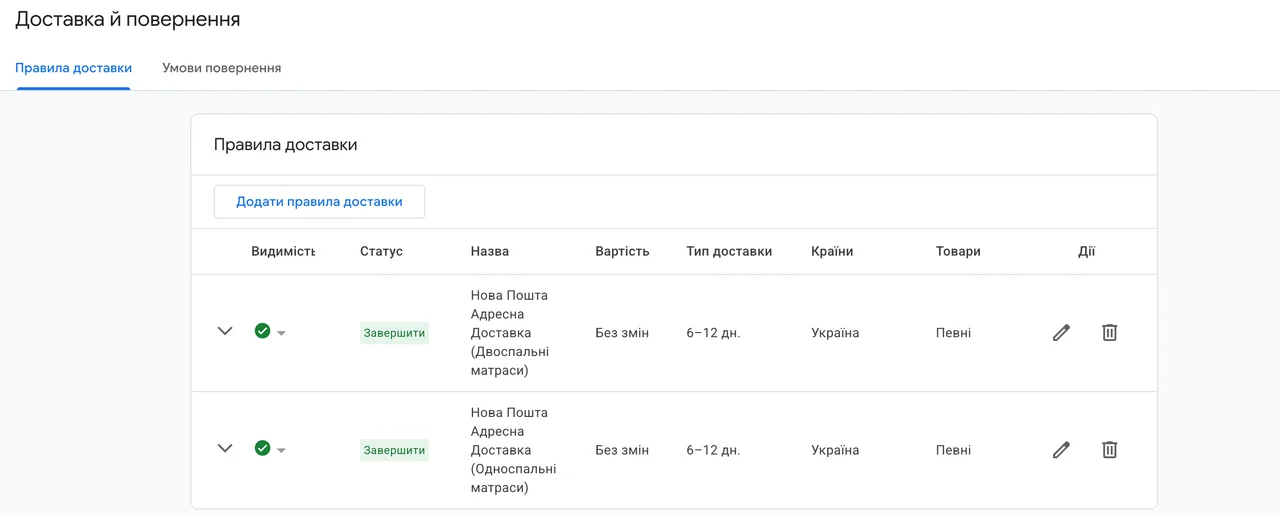Click Україна in Односпальні матраси row
The width and height of the screenshot is (1280, 515).
coord(835,450)
